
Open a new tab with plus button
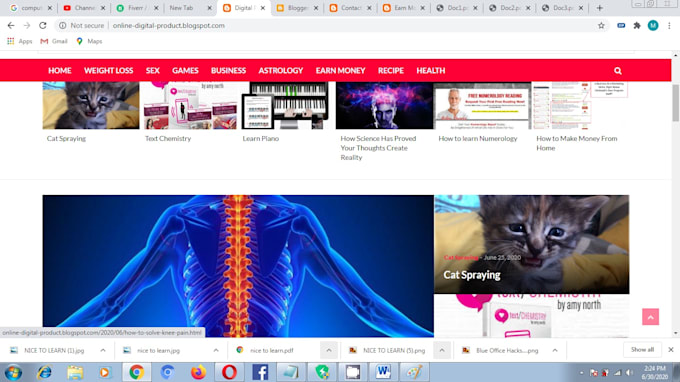pyautogui.click(x=599, y=8)
